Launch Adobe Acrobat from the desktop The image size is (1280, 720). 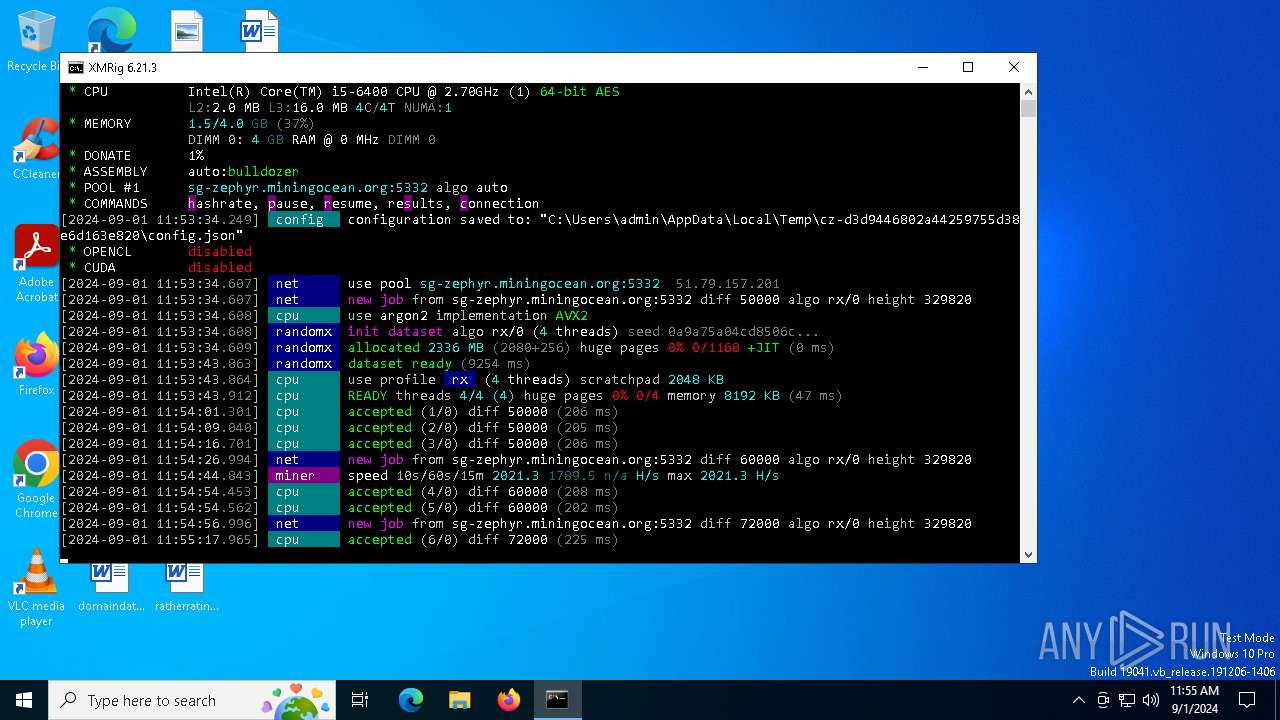point(36,263)
